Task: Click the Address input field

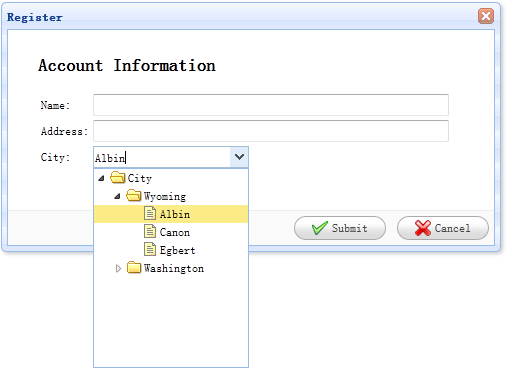Action: coord(271,131)
